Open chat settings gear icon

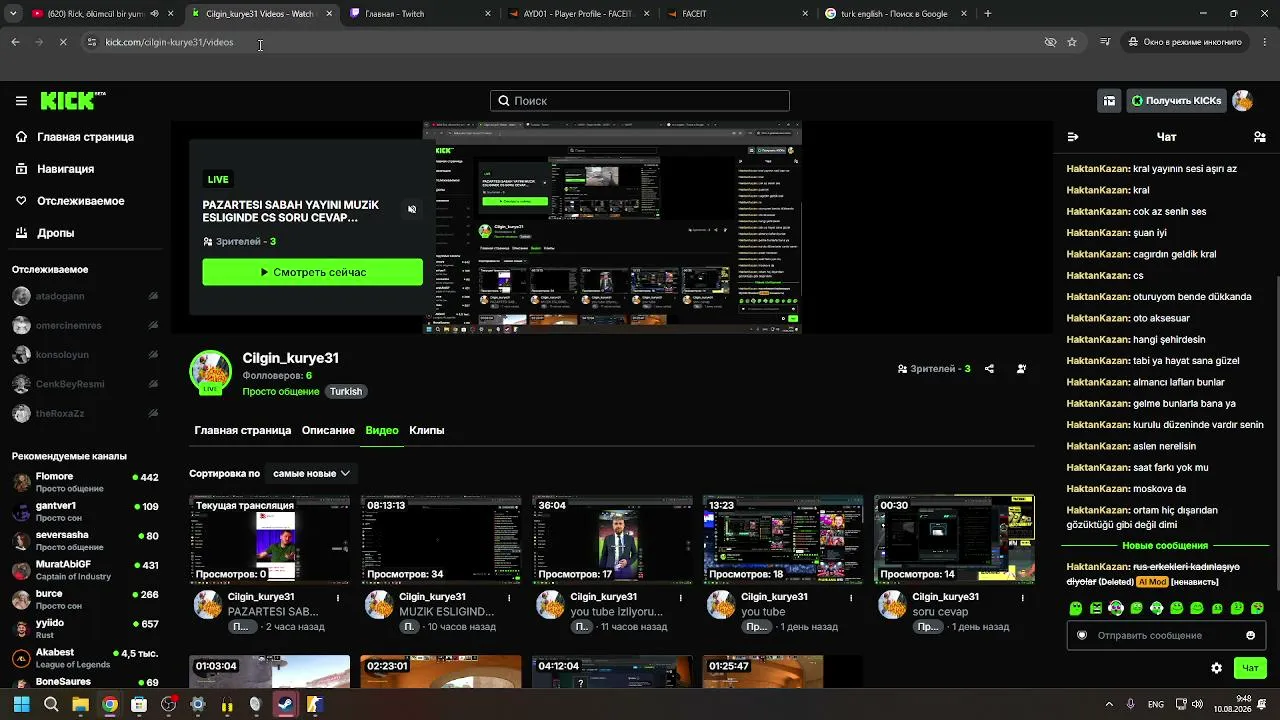pos(1216,668)
